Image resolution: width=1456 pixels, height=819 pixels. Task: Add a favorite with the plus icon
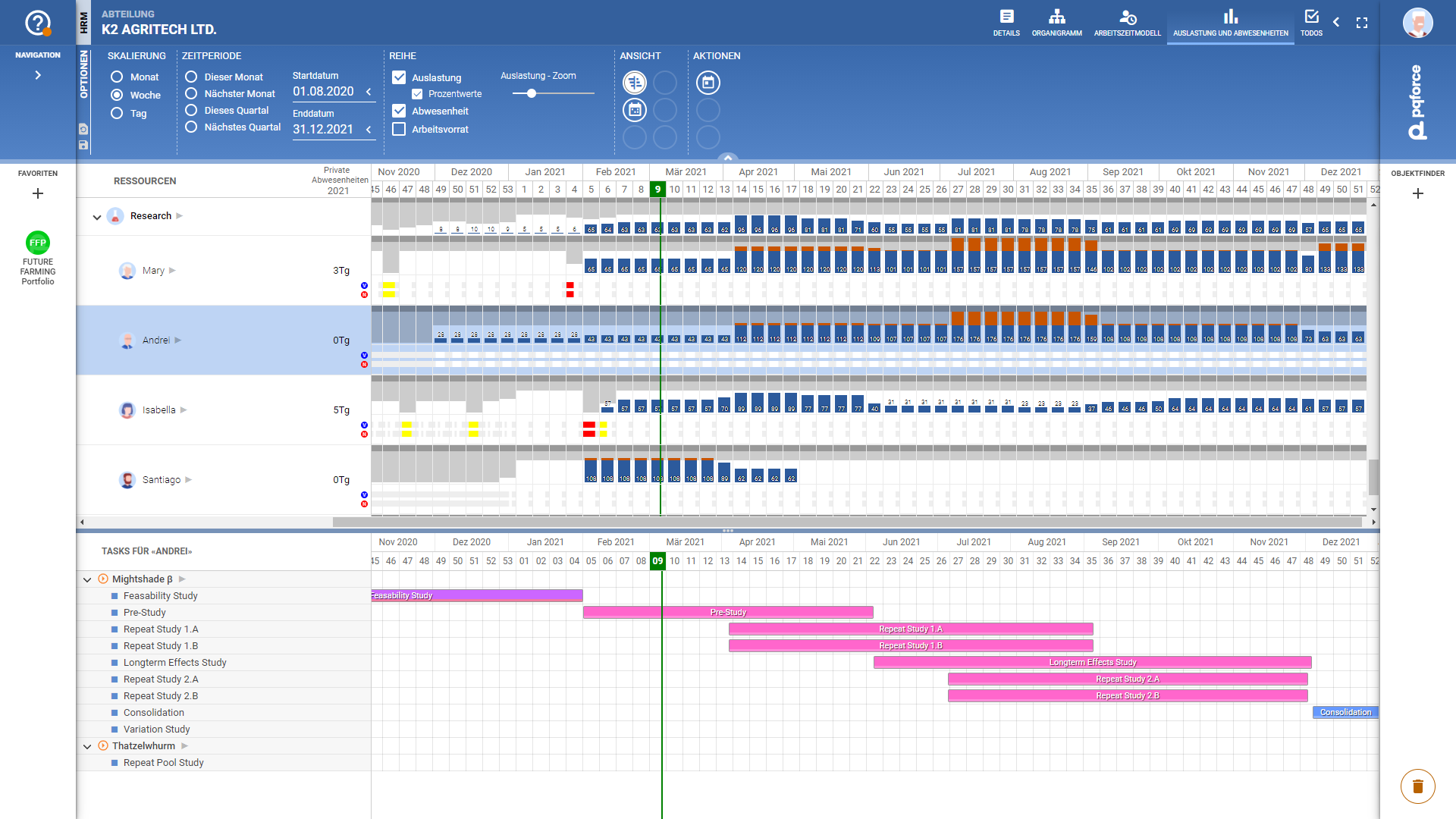click(x=38, y=193)
